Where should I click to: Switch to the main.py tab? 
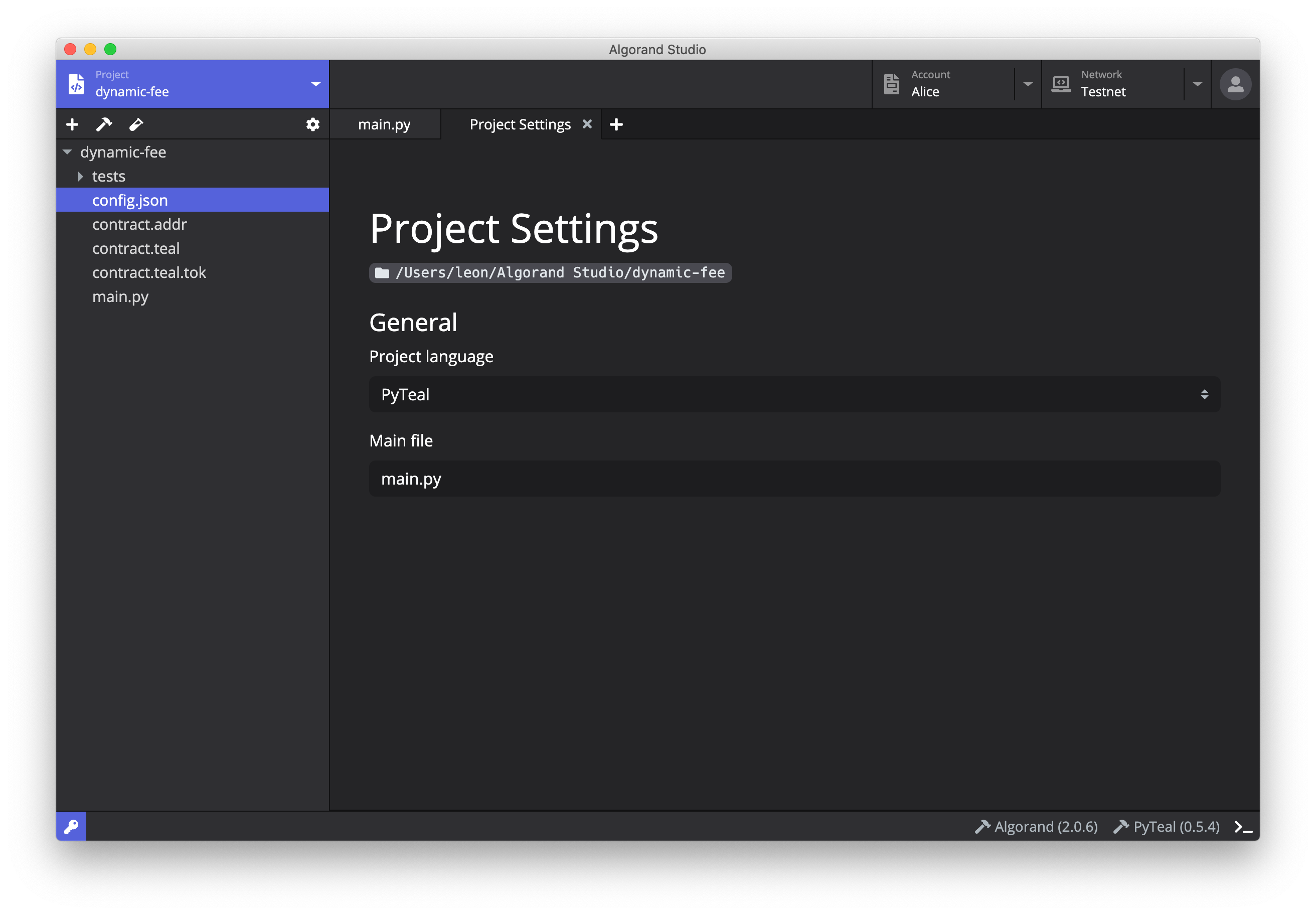(x=385, y=124)
